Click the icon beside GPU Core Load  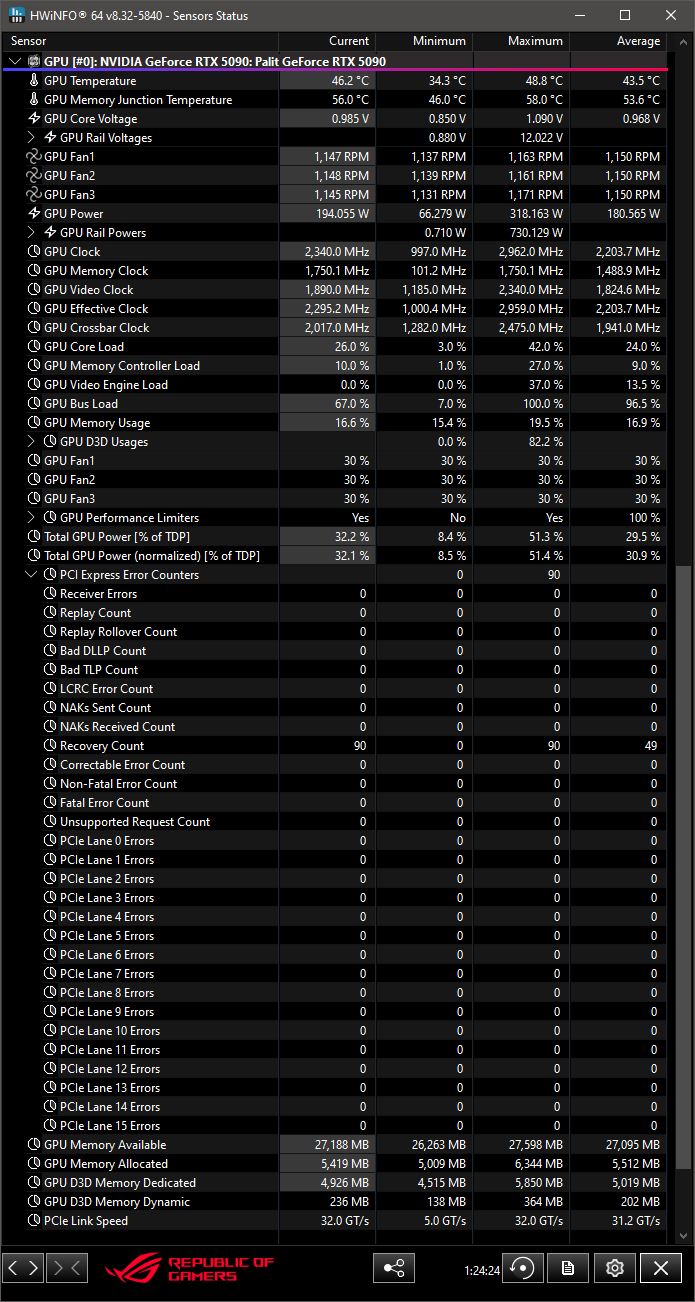pyautogui.click(x=35, y=347)
